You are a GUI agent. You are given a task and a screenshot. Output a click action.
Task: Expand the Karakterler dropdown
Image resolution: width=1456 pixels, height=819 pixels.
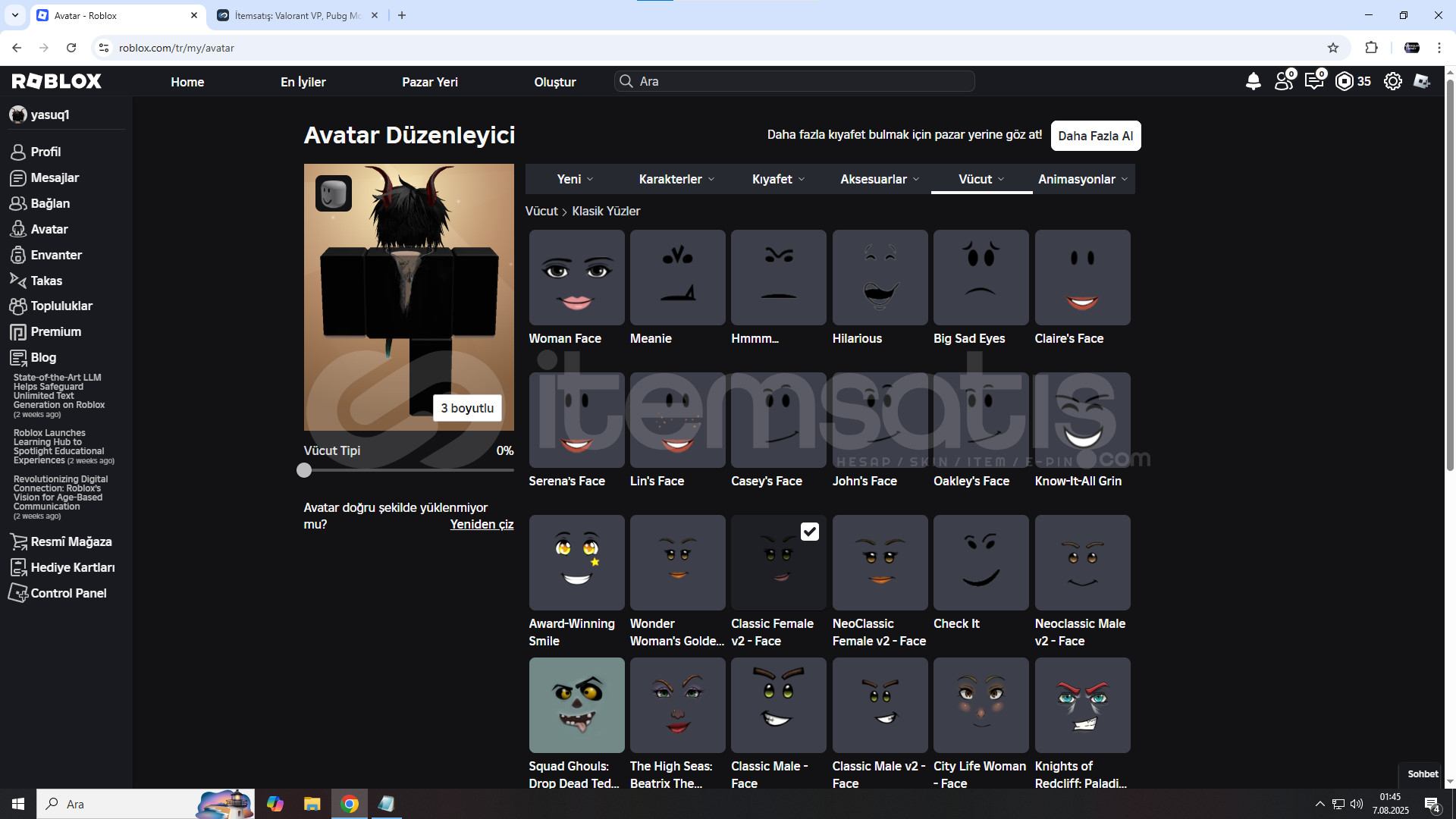(676, 179)
